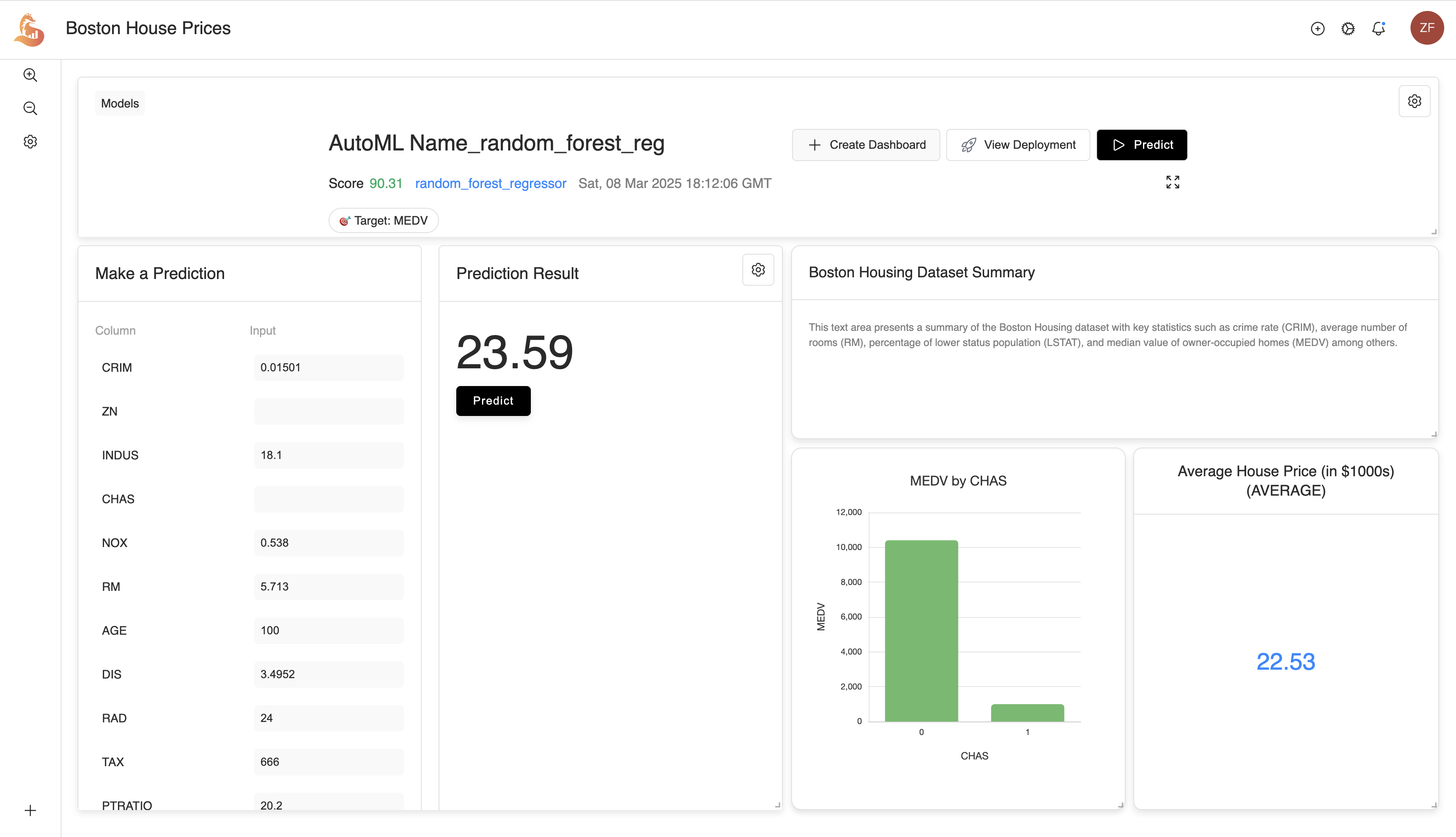Click the dataset summary description paragraph
Viewport: 1456px width, 837px height.
[x=1108, y=335]
